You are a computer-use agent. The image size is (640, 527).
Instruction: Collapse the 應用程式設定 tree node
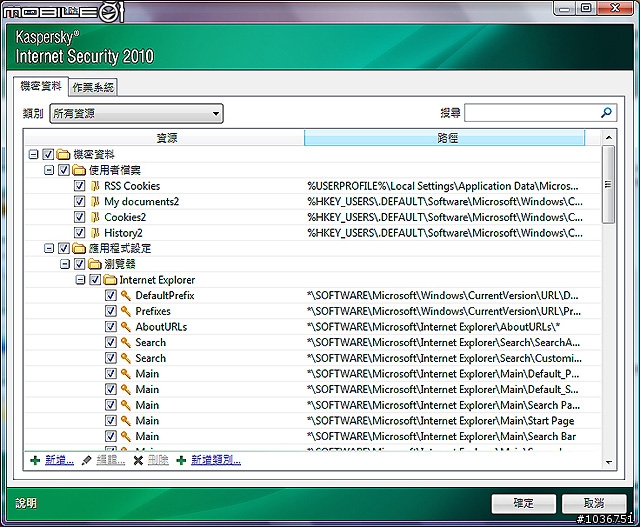pos(49,249)
